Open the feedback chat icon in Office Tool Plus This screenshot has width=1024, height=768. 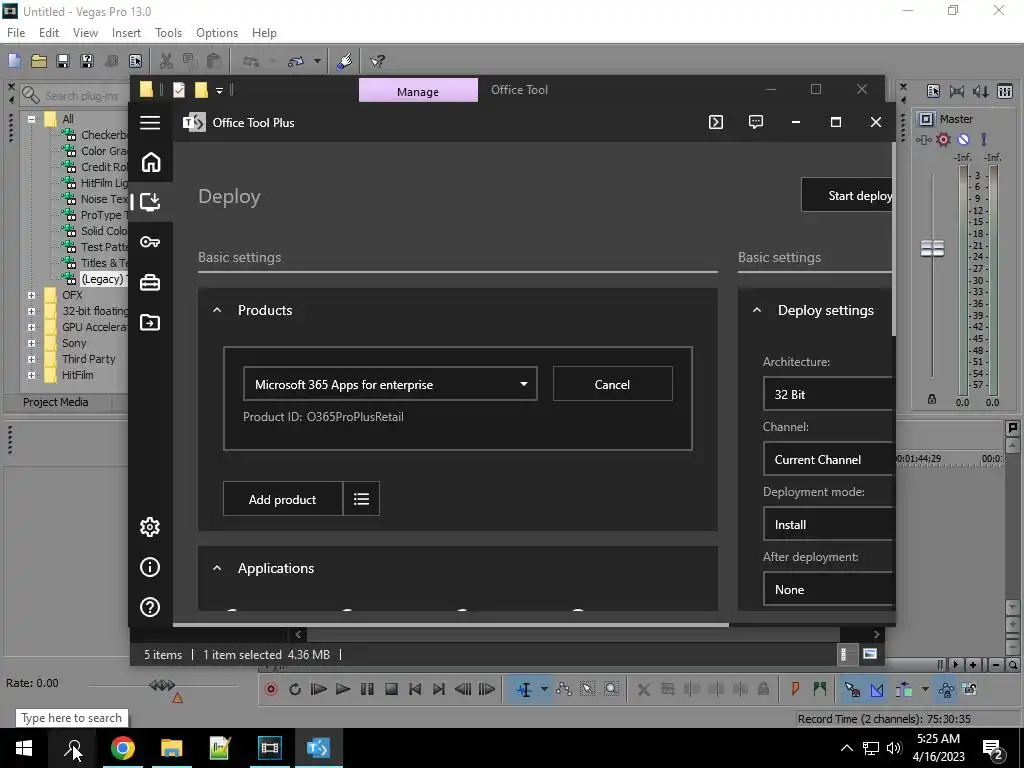(756, 122)
